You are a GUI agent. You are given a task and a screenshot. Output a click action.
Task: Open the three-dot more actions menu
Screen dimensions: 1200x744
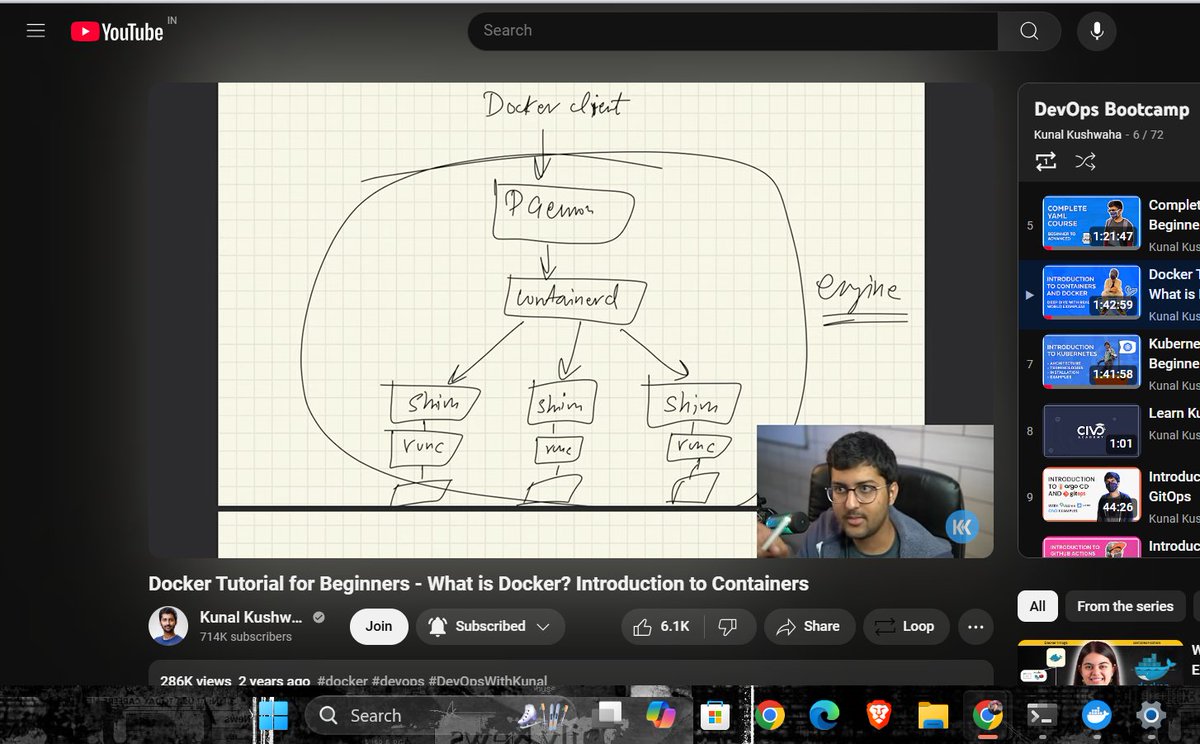coord(975,627)
